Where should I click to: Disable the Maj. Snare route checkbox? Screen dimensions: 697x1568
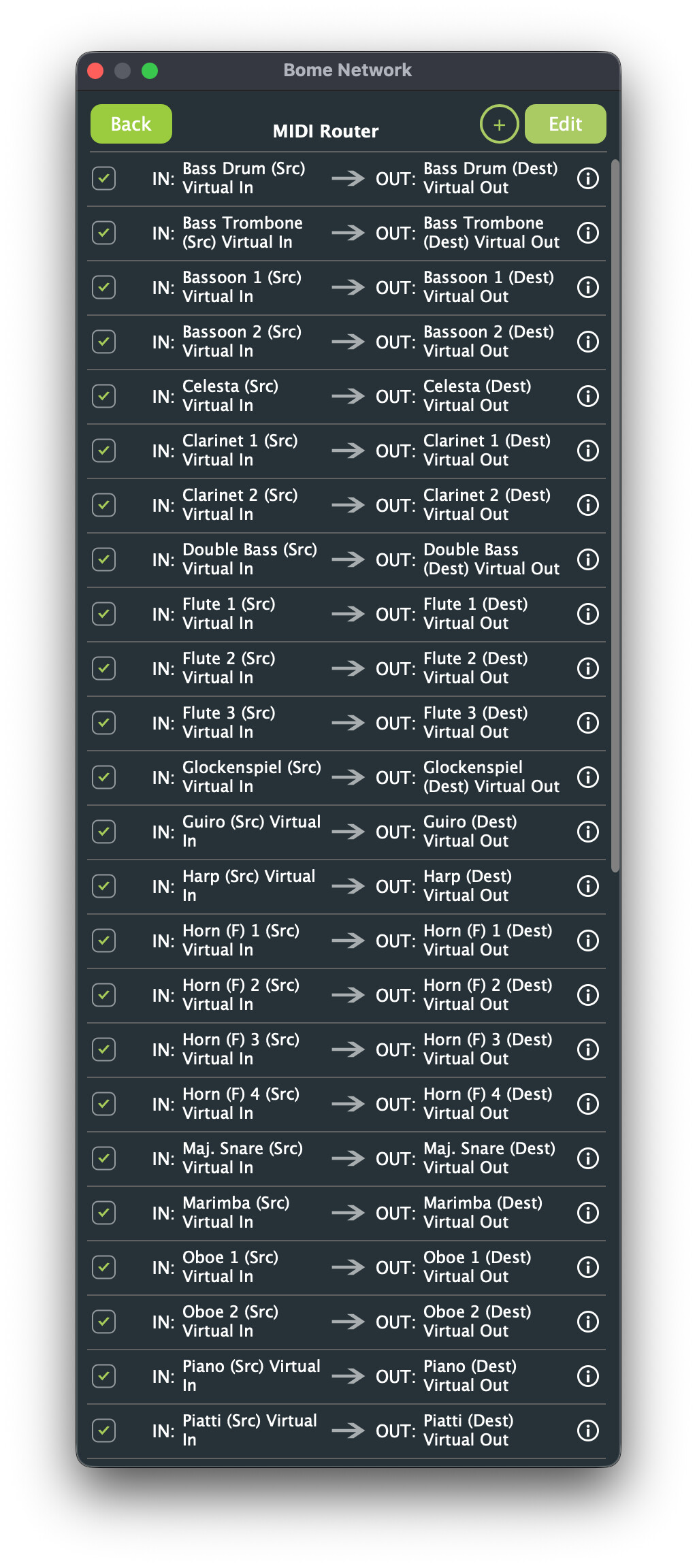[103, 1158]
